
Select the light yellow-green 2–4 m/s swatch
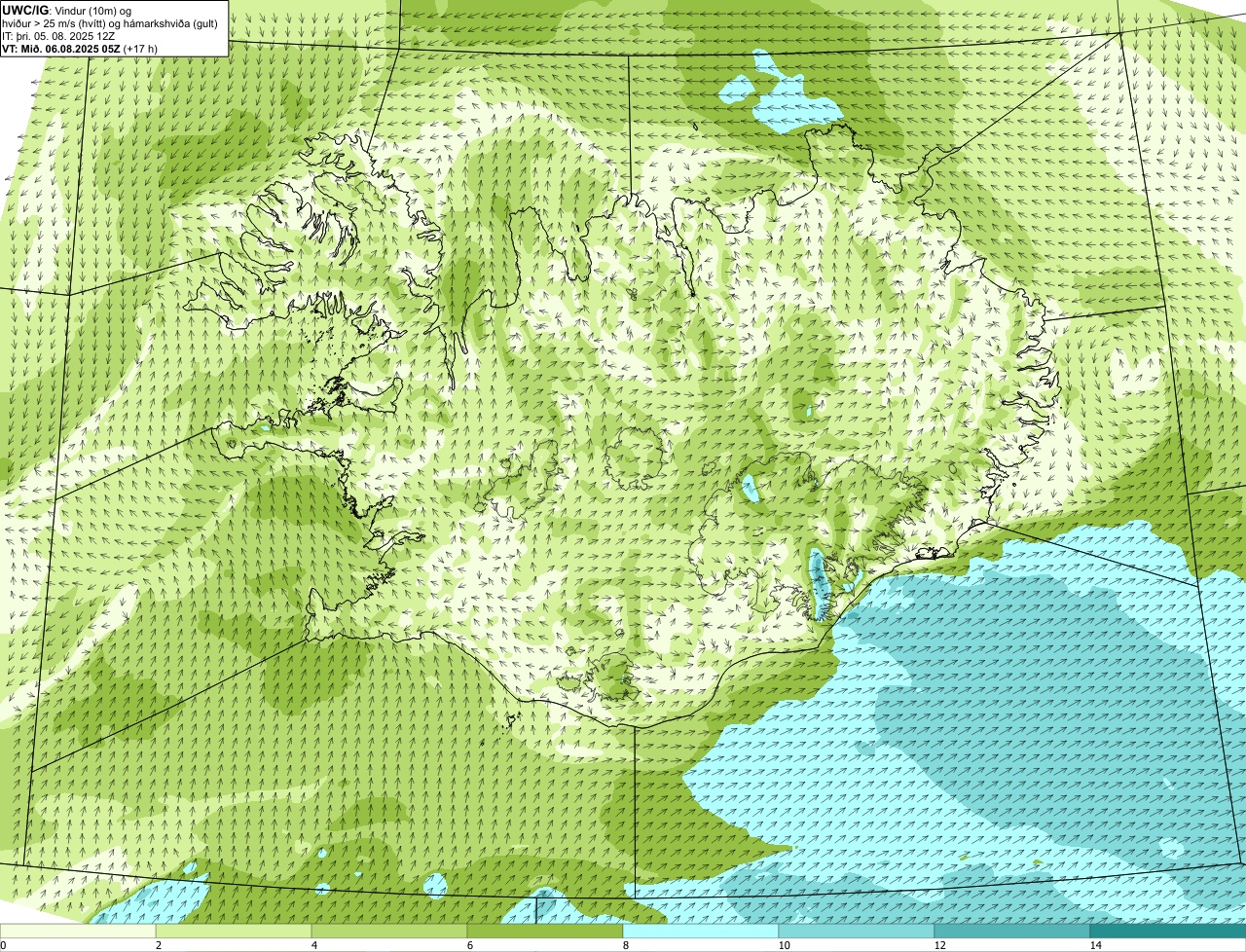tap(234, 931)
